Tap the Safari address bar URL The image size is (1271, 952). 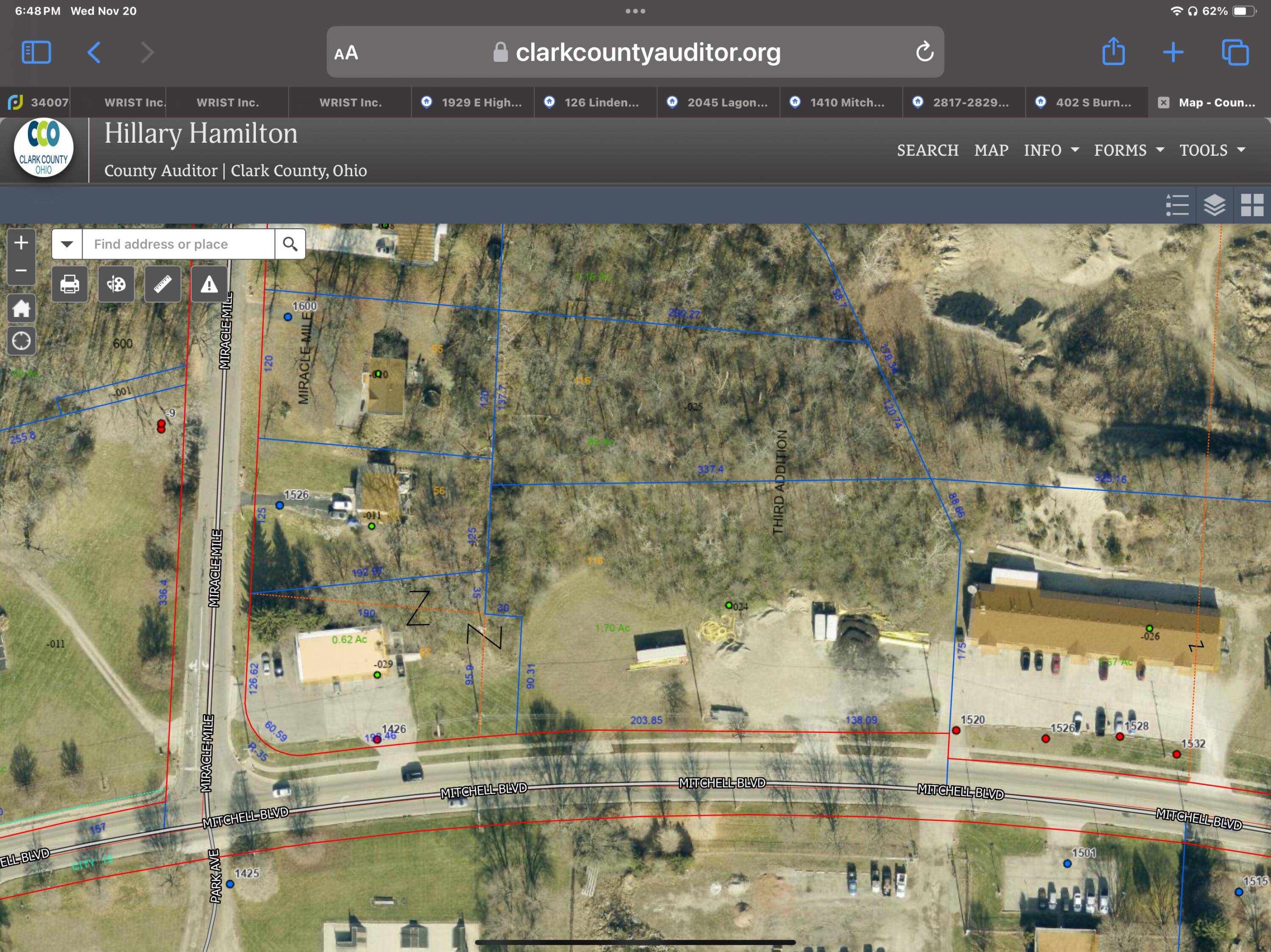(647, 52)
